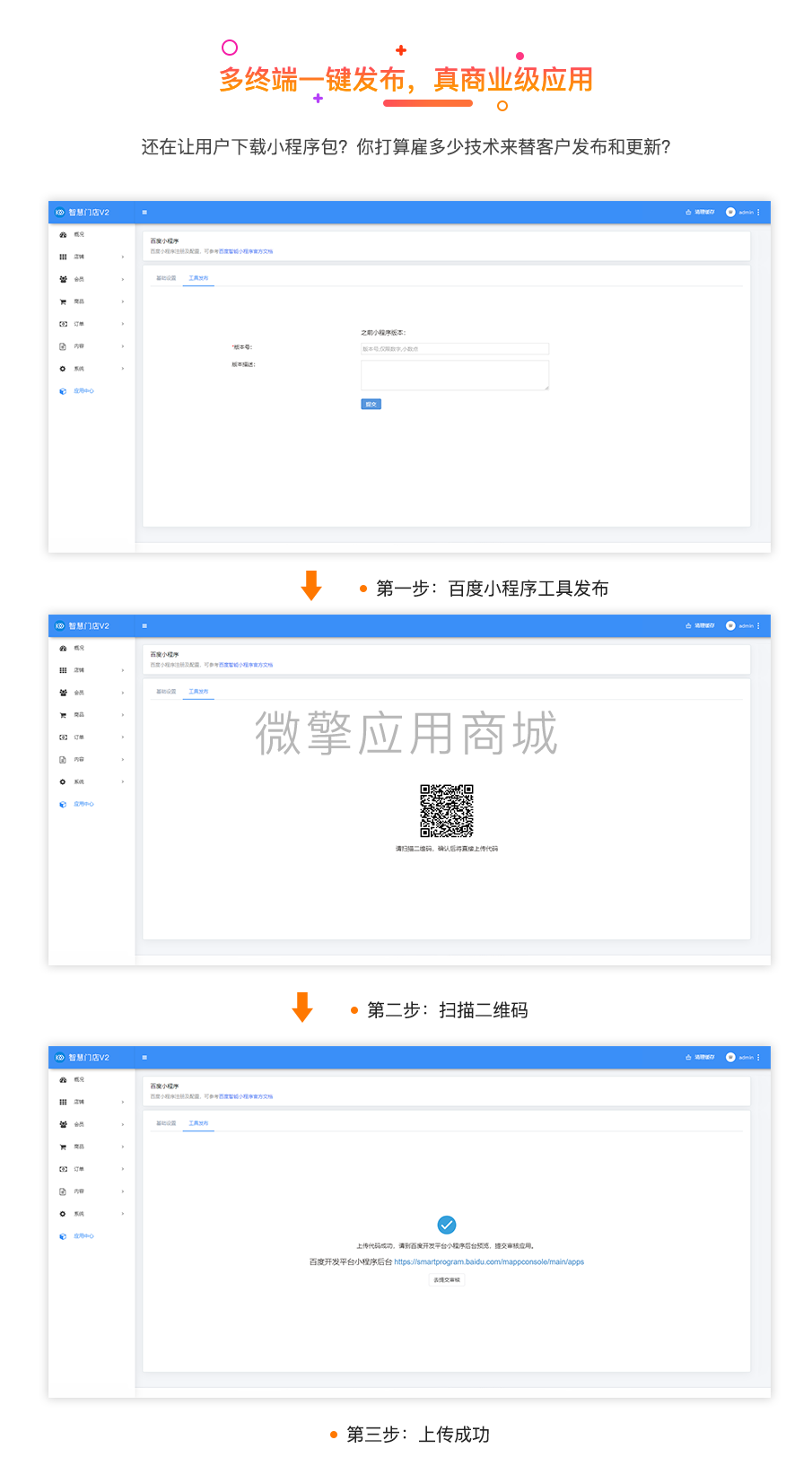Click 商品 label in the upload success screen sidebar
The image size is (812, 1466).
click(x=79, y=1147)
